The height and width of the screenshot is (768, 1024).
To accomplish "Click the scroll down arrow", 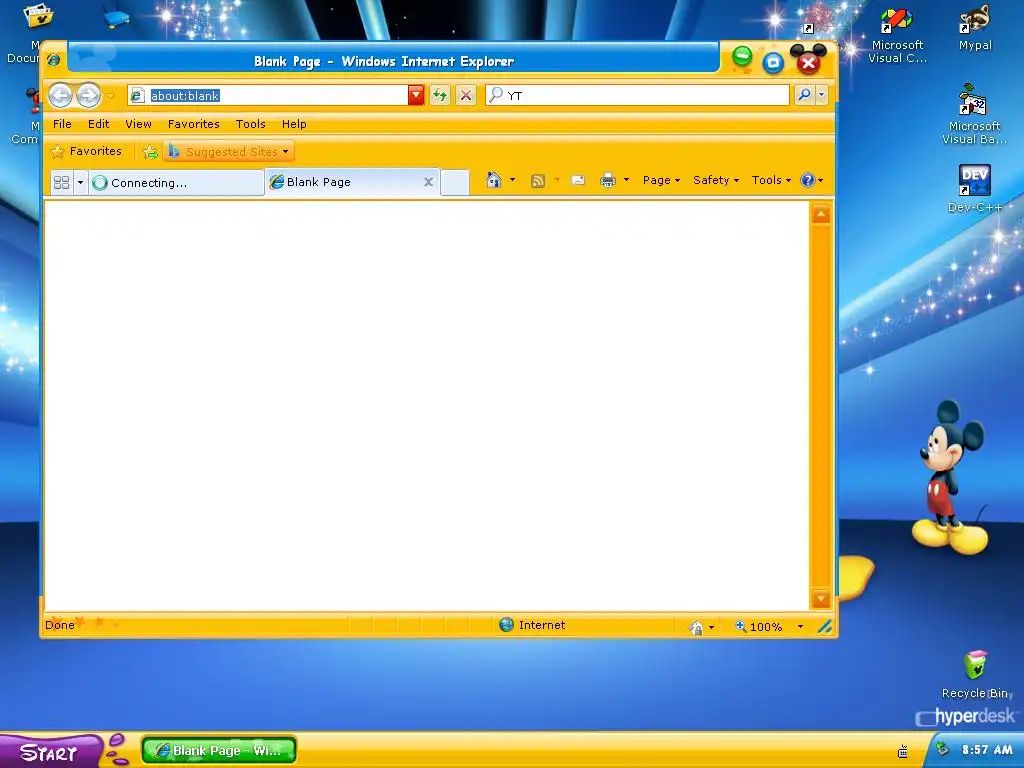I will (x=821, y=598).
